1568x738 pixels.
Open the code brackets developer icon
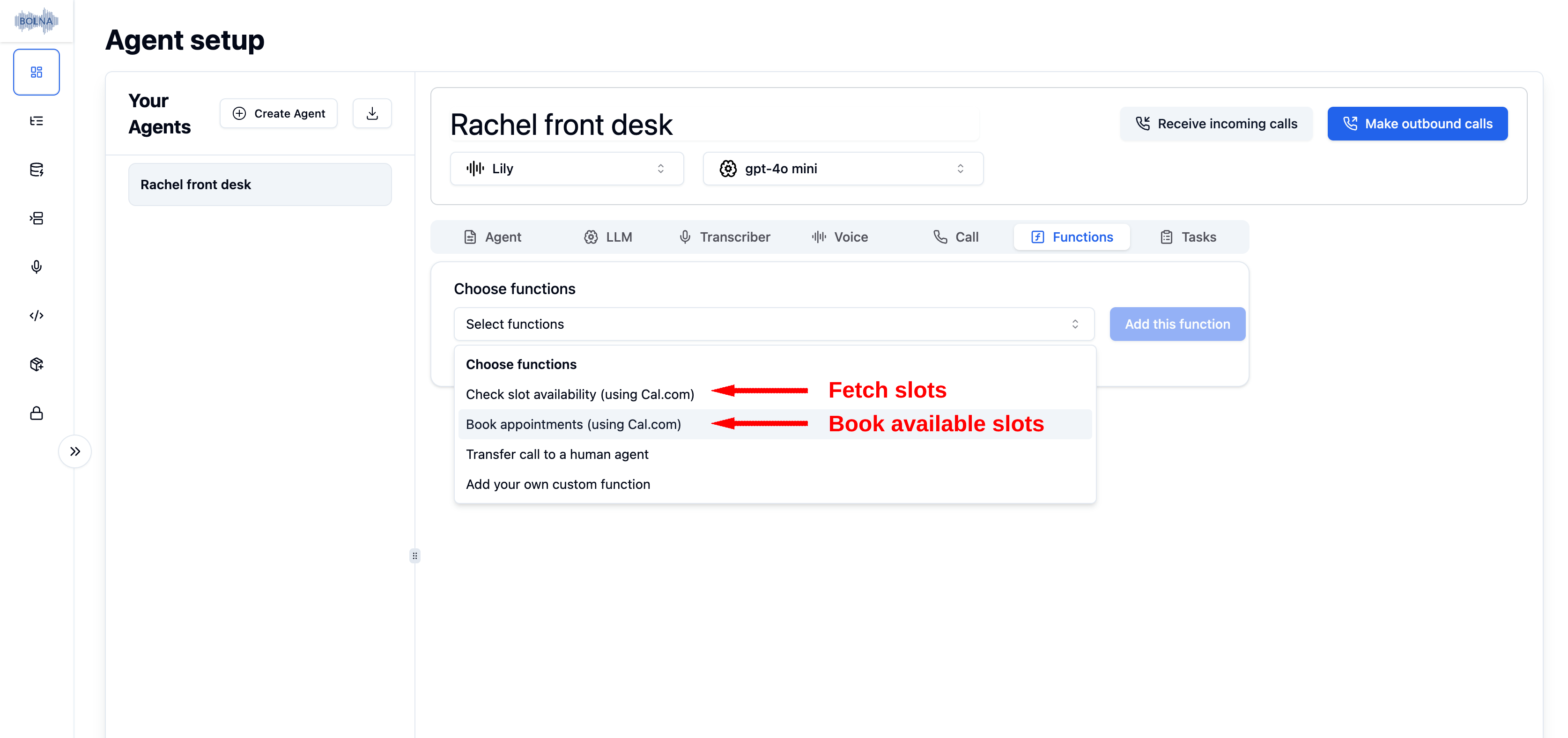(37, 316)
